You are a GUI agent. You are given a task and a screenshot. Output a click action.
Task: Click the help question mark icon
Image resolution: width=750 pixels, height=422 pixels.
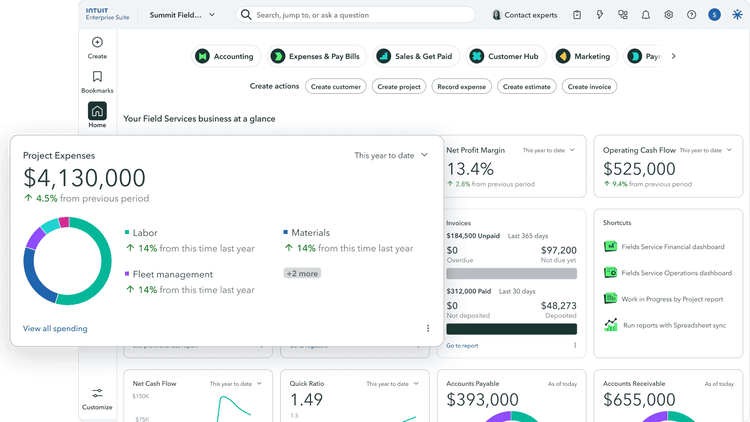[692, 15]
